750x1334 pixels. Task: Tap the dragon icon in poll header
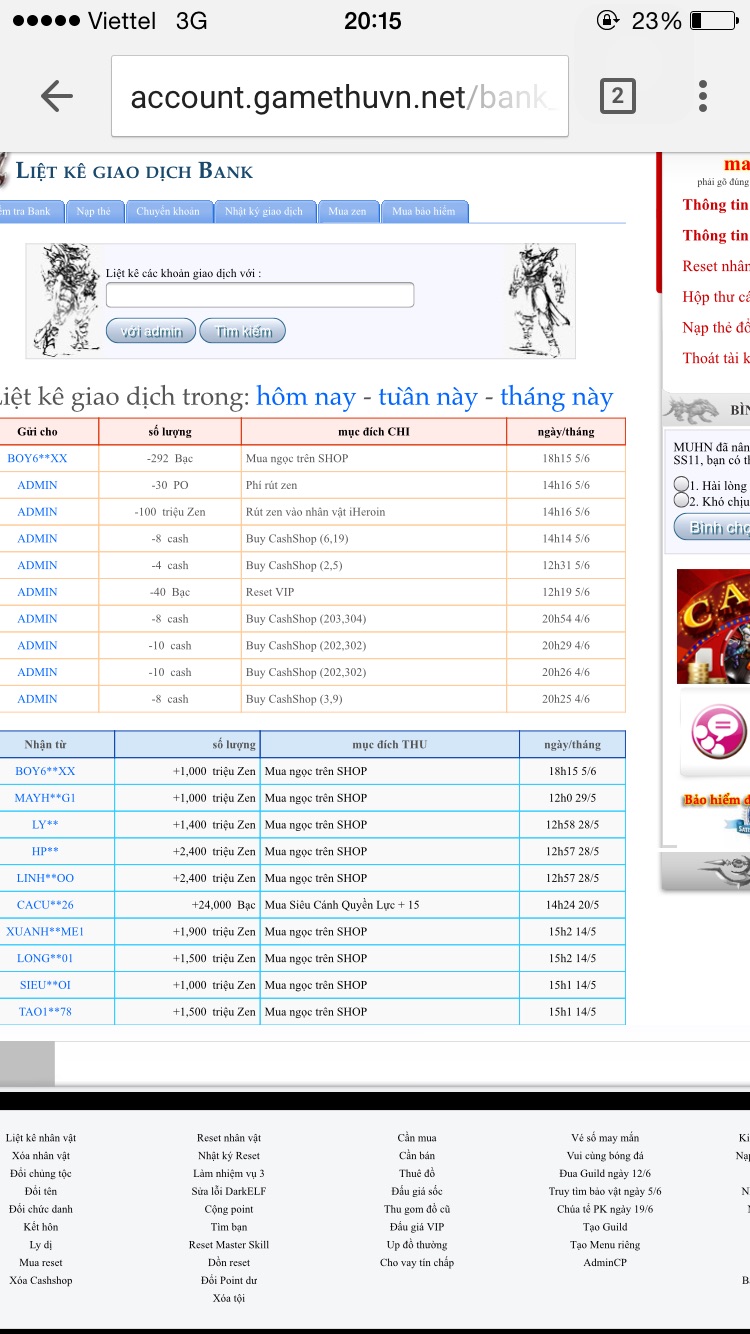pyautogui.click(x=691, y=410)
